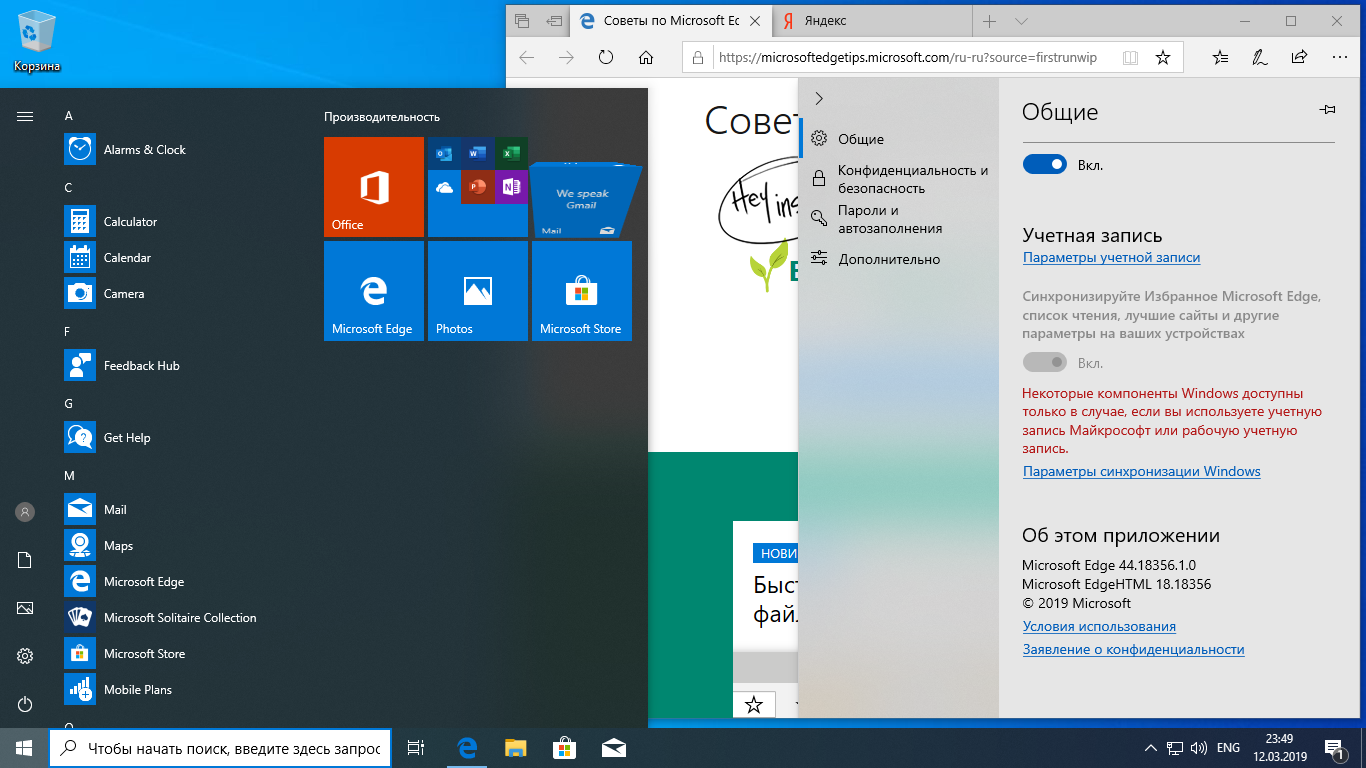Image resolution: width=1366 pixels, height=768 pixels.
Task: Open Заявление о конфиденциальности link
Action: (x=1133, y=649)
